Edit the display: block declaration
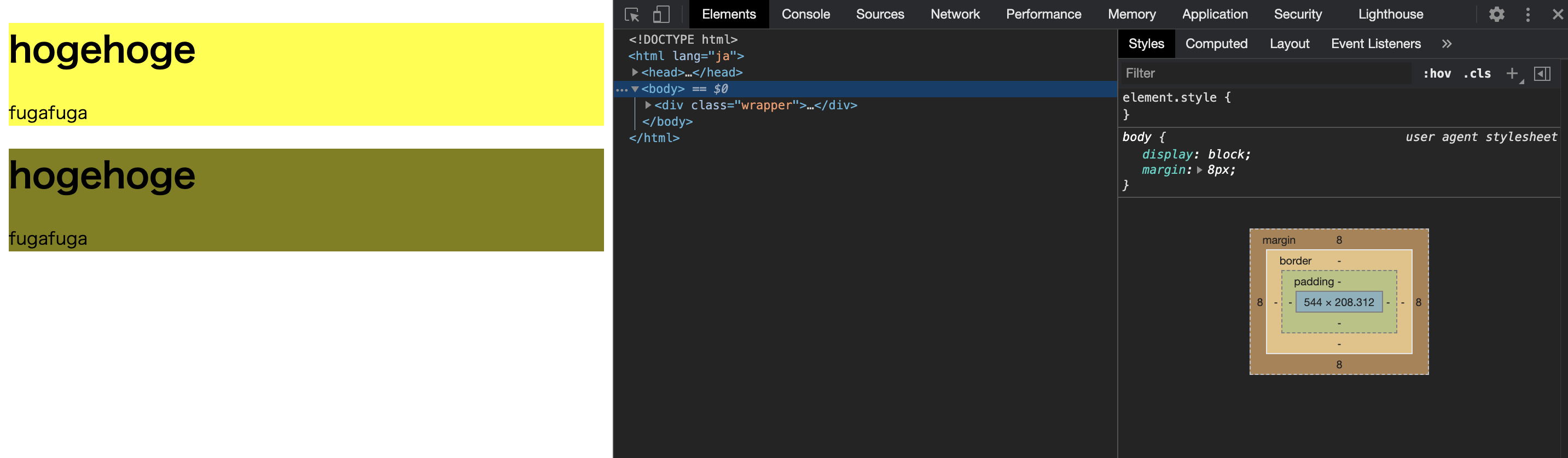 coord(1196,155)
